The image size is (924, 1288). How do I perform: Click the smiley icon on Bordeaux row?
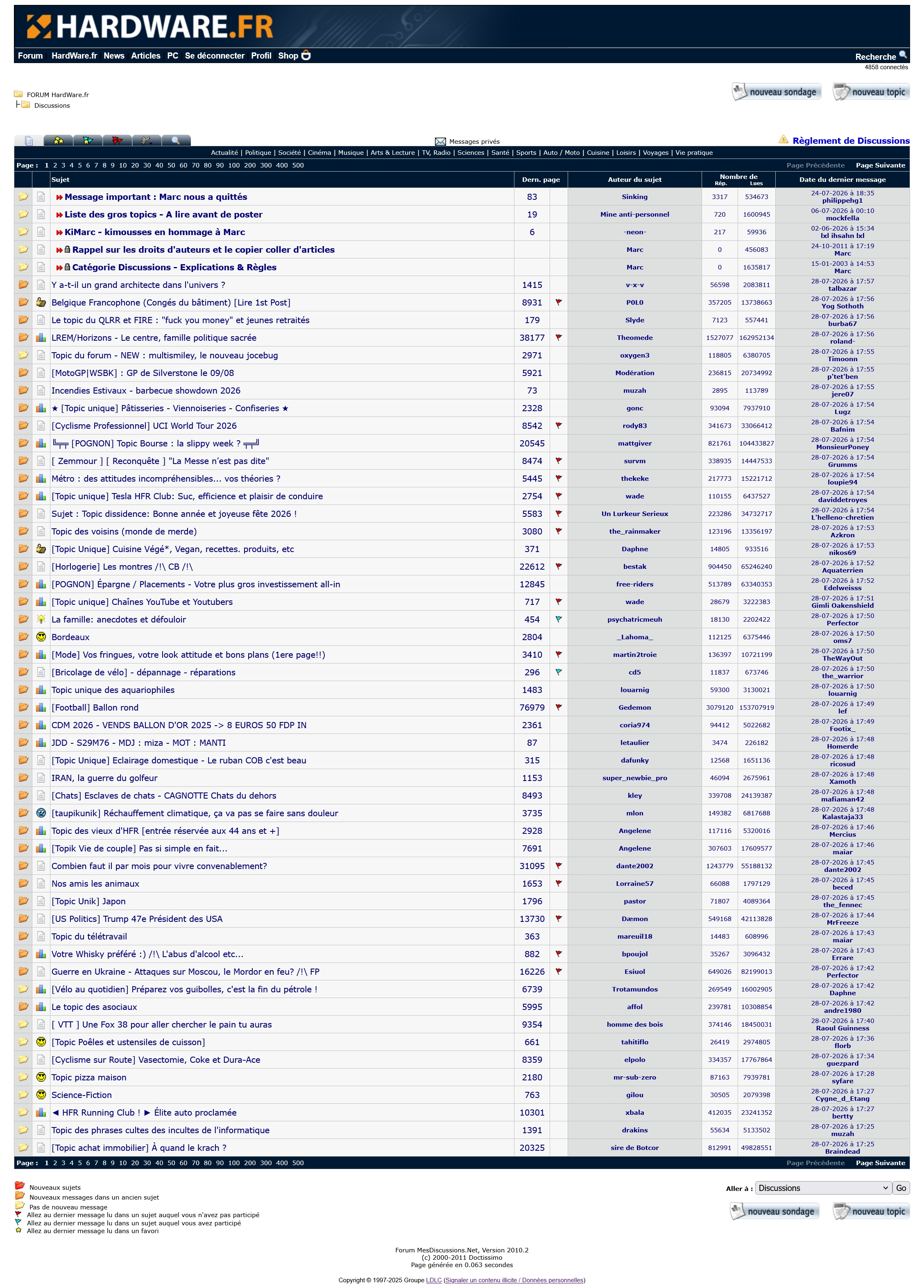[41, 636]
